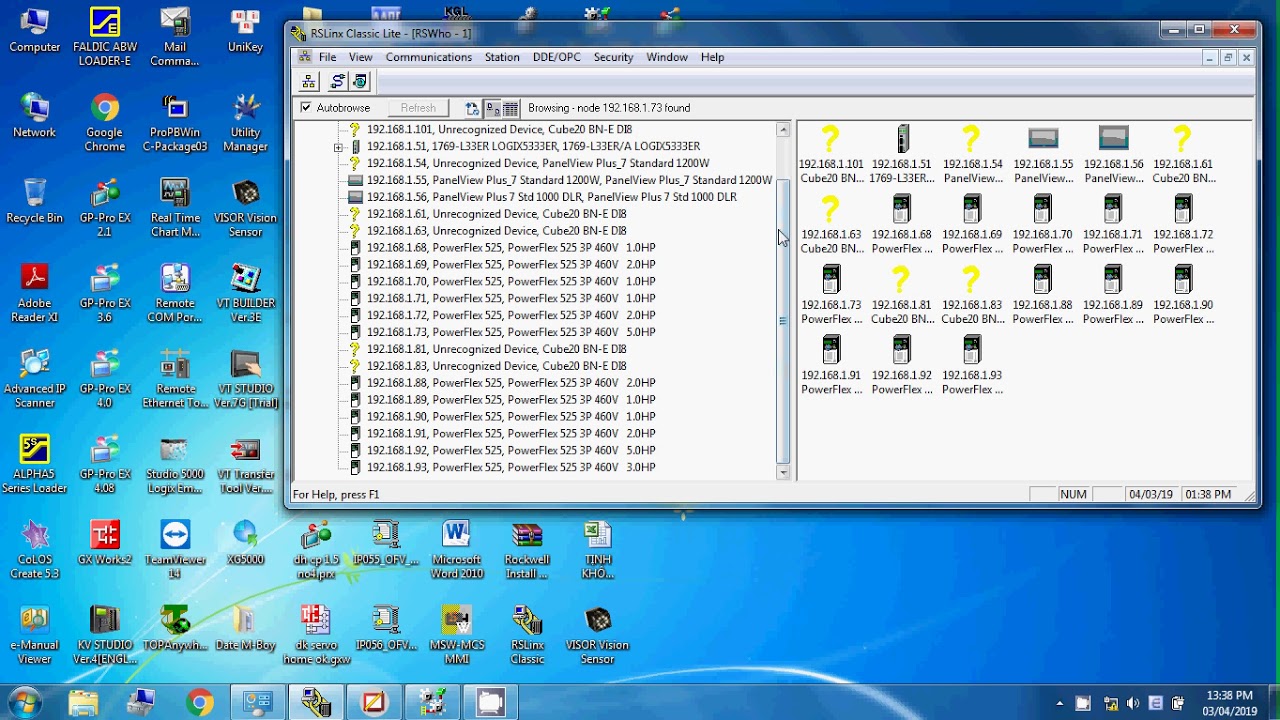Open the Communications menu

[428, 57]
